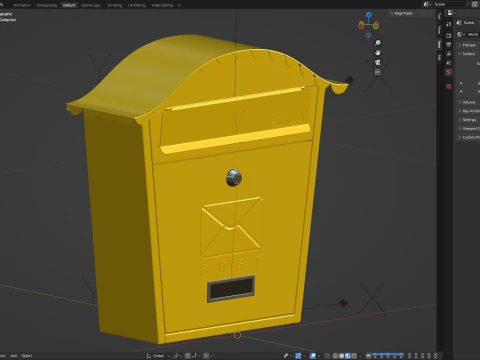Collapse the Surface panel

468,54
